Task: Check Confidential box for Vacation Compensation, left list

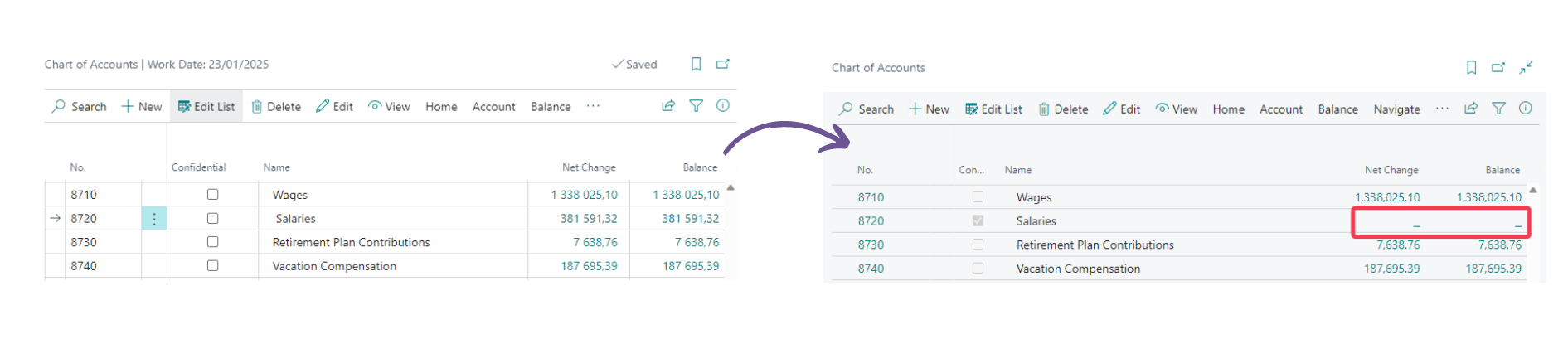Action: 213,266
